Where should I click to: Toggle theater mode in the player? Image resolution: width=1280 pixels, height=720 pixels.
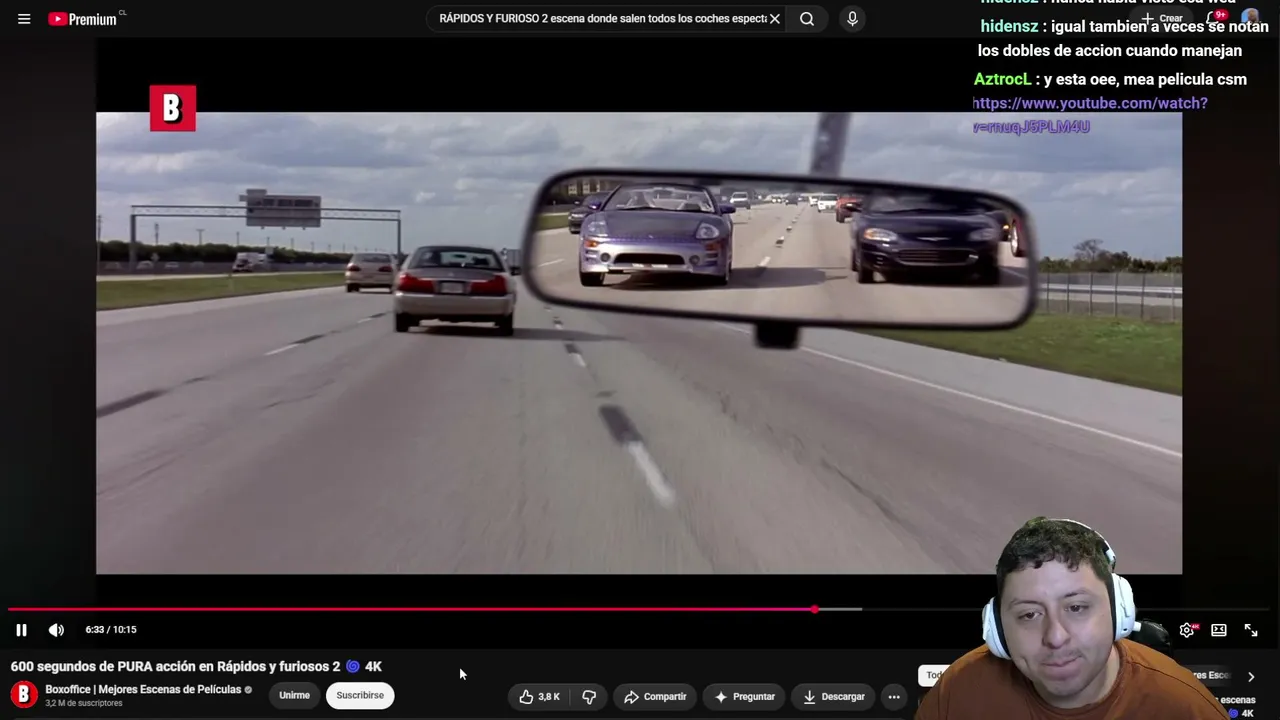(x=1219, y=630)
